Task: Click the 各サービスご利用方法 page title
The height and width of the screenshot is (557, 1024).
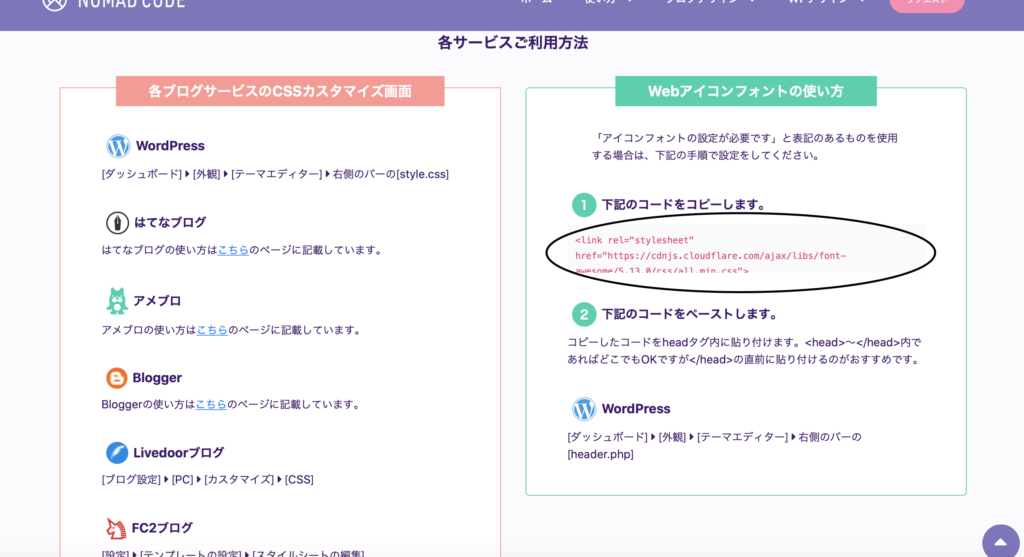Action: point(513,43)
